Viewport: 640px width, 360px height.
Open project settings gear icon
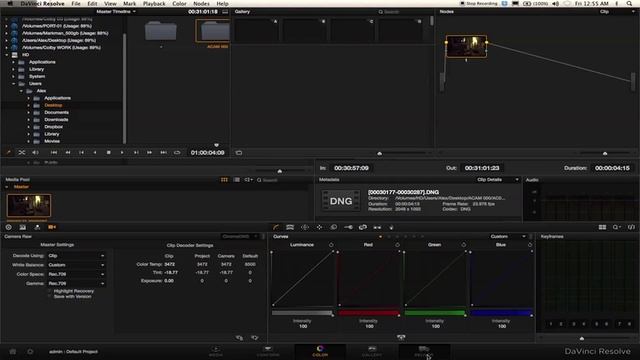pyautogui.click(x=30, y=351)
